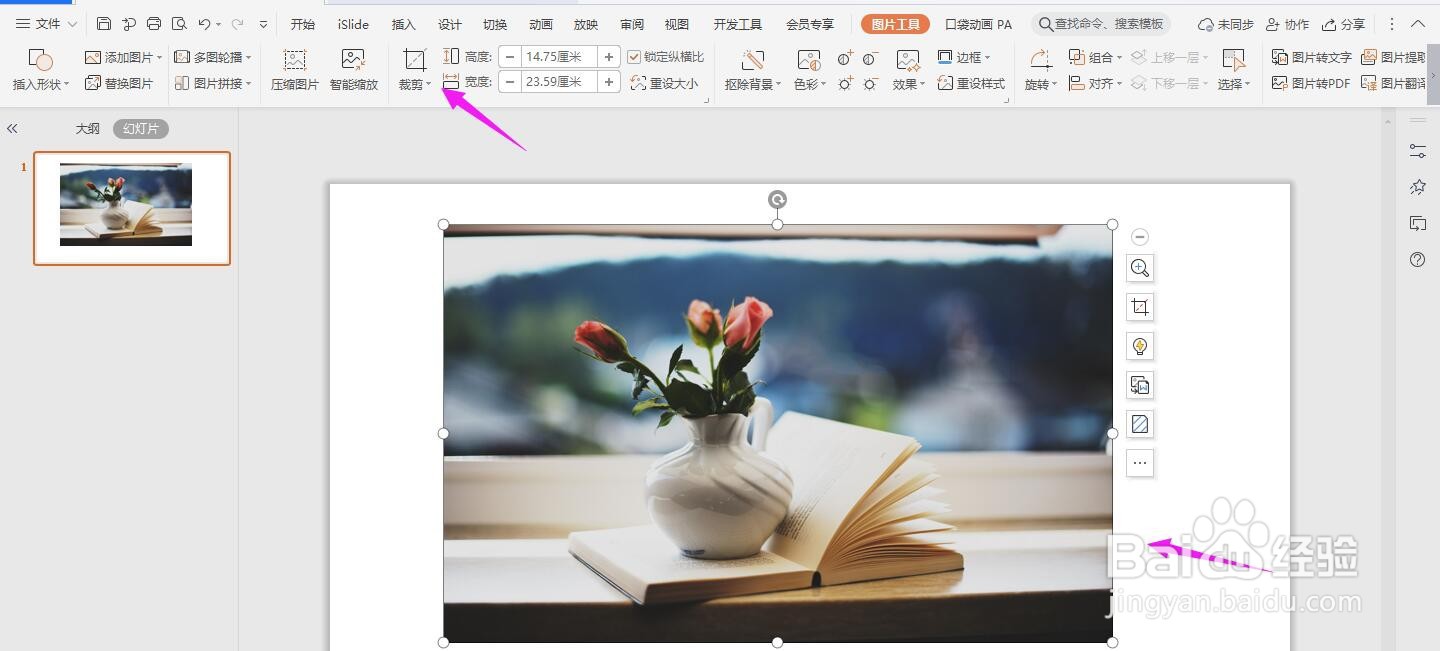Click the Decrease Brightness icon
This screenshot has width=1440, height=651.
[x=871, y=84]
